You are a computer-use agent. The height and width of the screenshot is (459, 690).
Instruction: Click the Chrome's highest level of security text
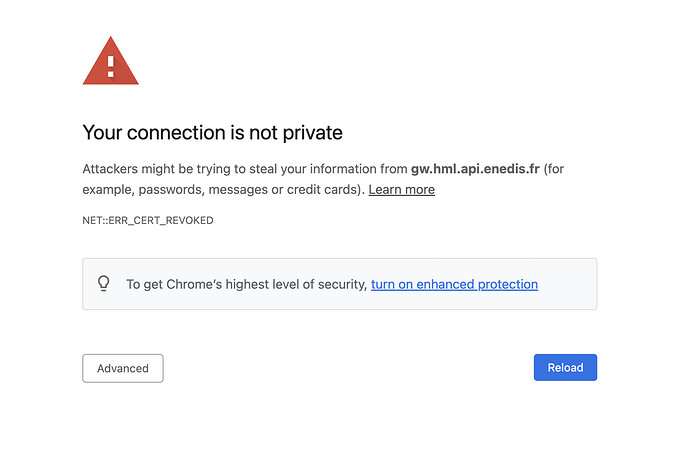click(246, 284)
